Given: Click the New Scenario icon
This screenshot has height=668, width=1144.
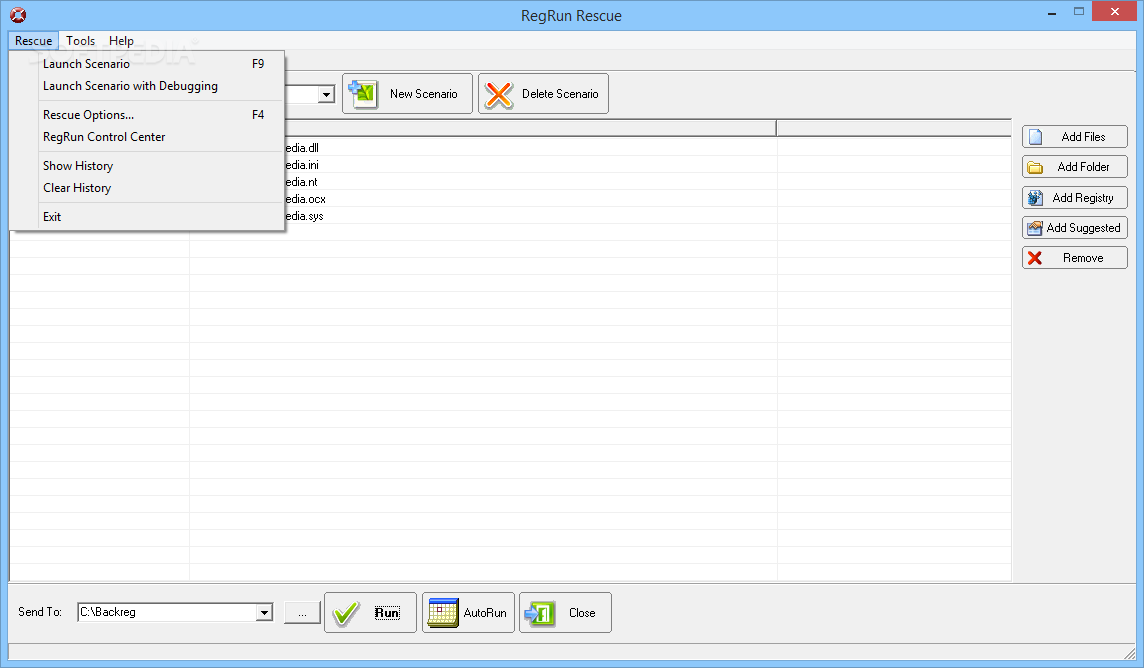Looking at the screenshot, I should 362,93.
